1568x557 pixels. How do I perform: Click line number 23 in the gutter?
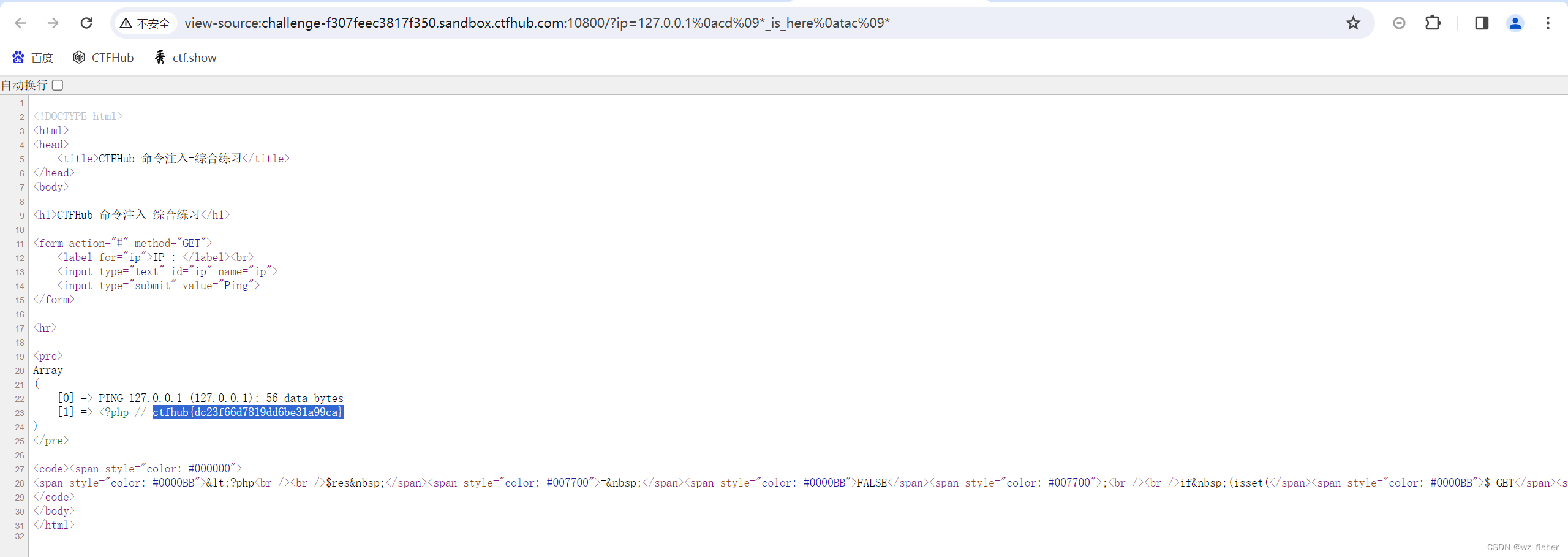(20, 413)
